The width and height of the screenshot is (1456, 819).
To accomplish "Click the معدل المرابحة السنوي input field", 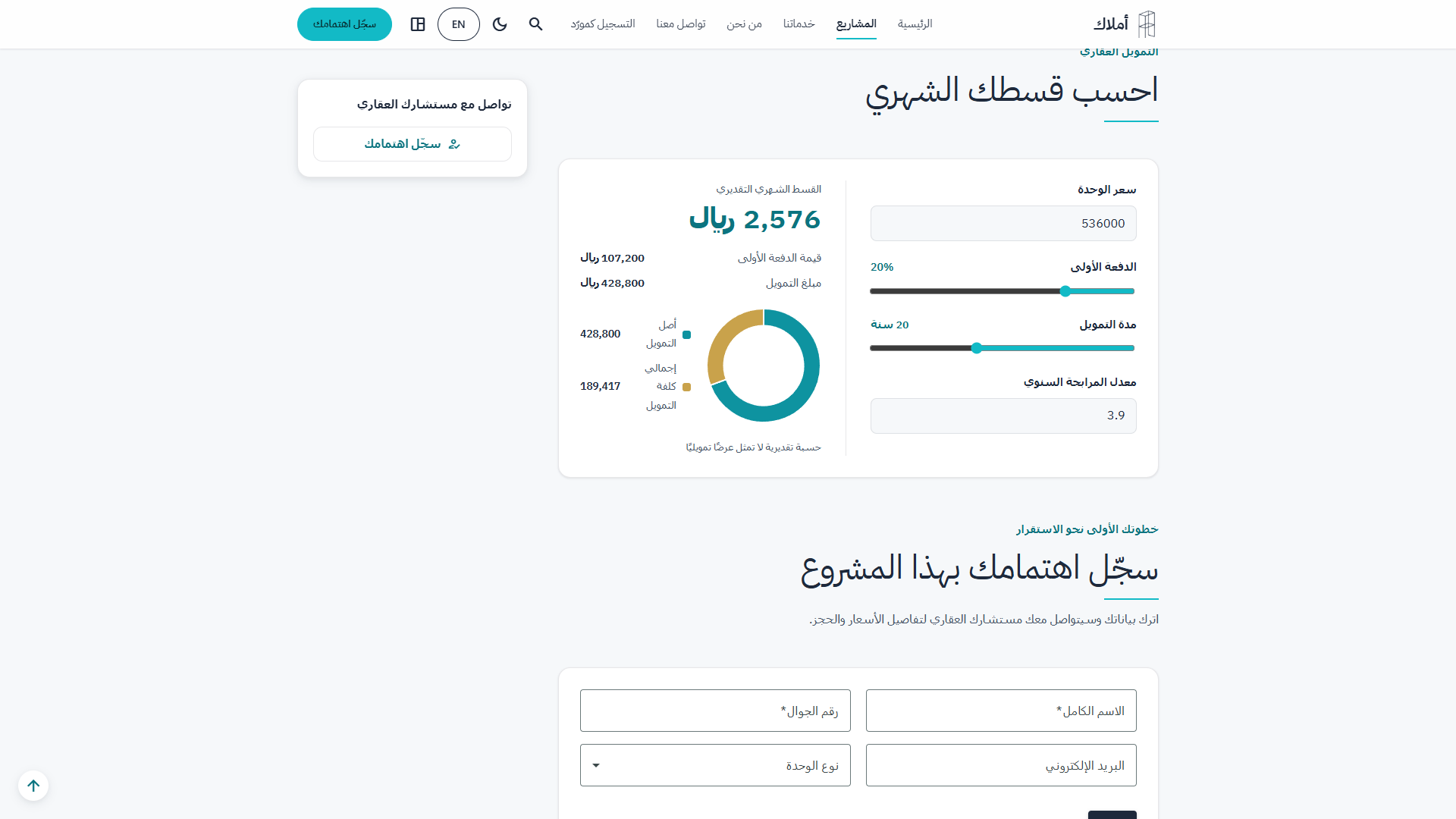I will coord(1003,416).
